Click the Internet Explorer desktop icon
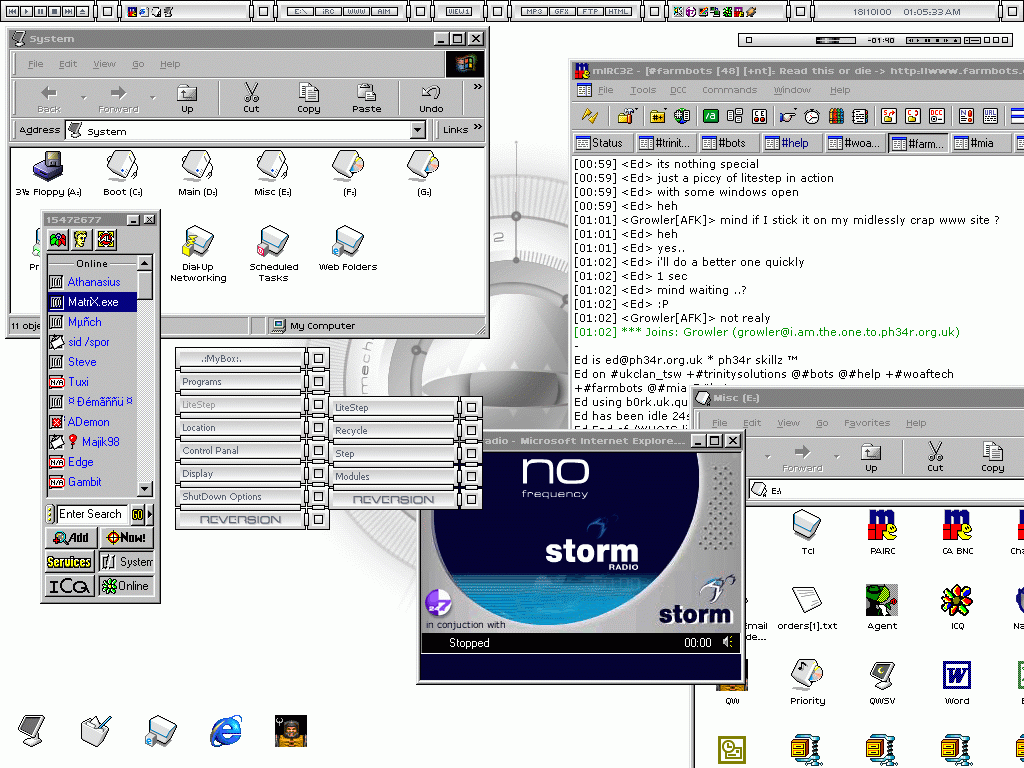Screen dimensions: 1024x768 pyautogui.click(x=226, y=730)
